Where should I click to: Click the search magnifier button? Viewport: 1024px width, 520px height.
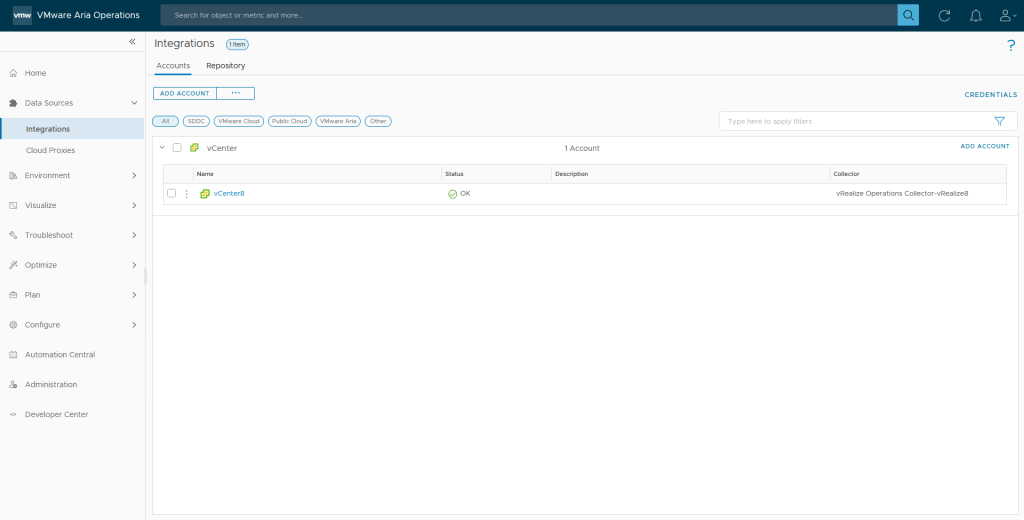click(908, 15)
